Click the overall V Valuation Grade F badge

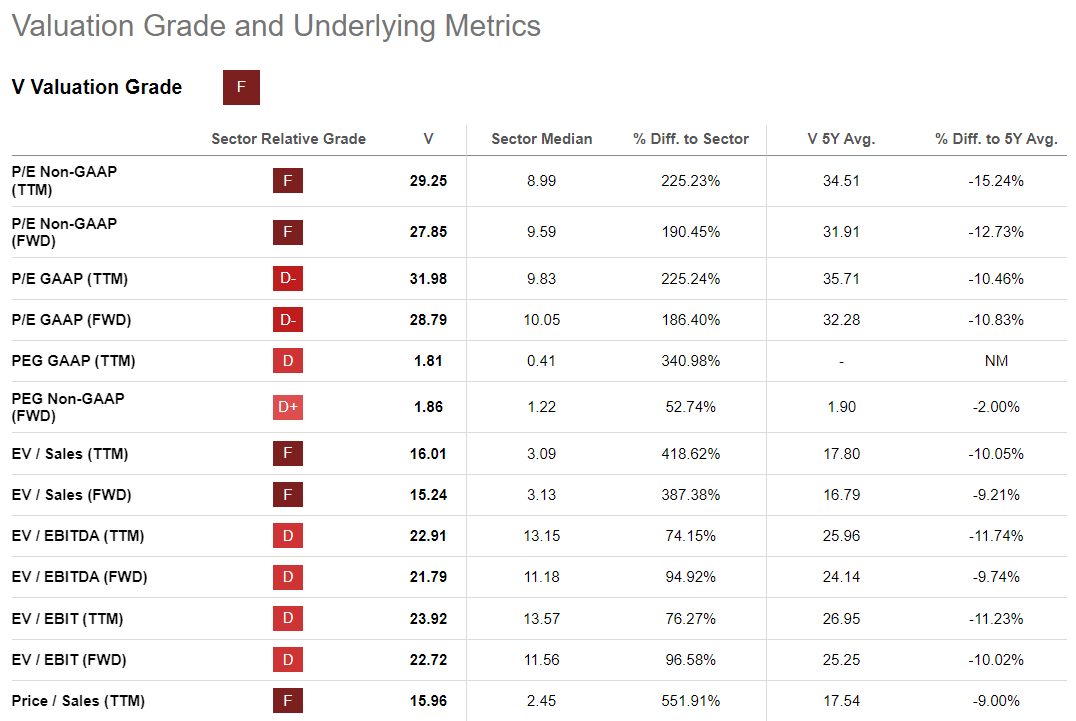[x=241, y=87]
